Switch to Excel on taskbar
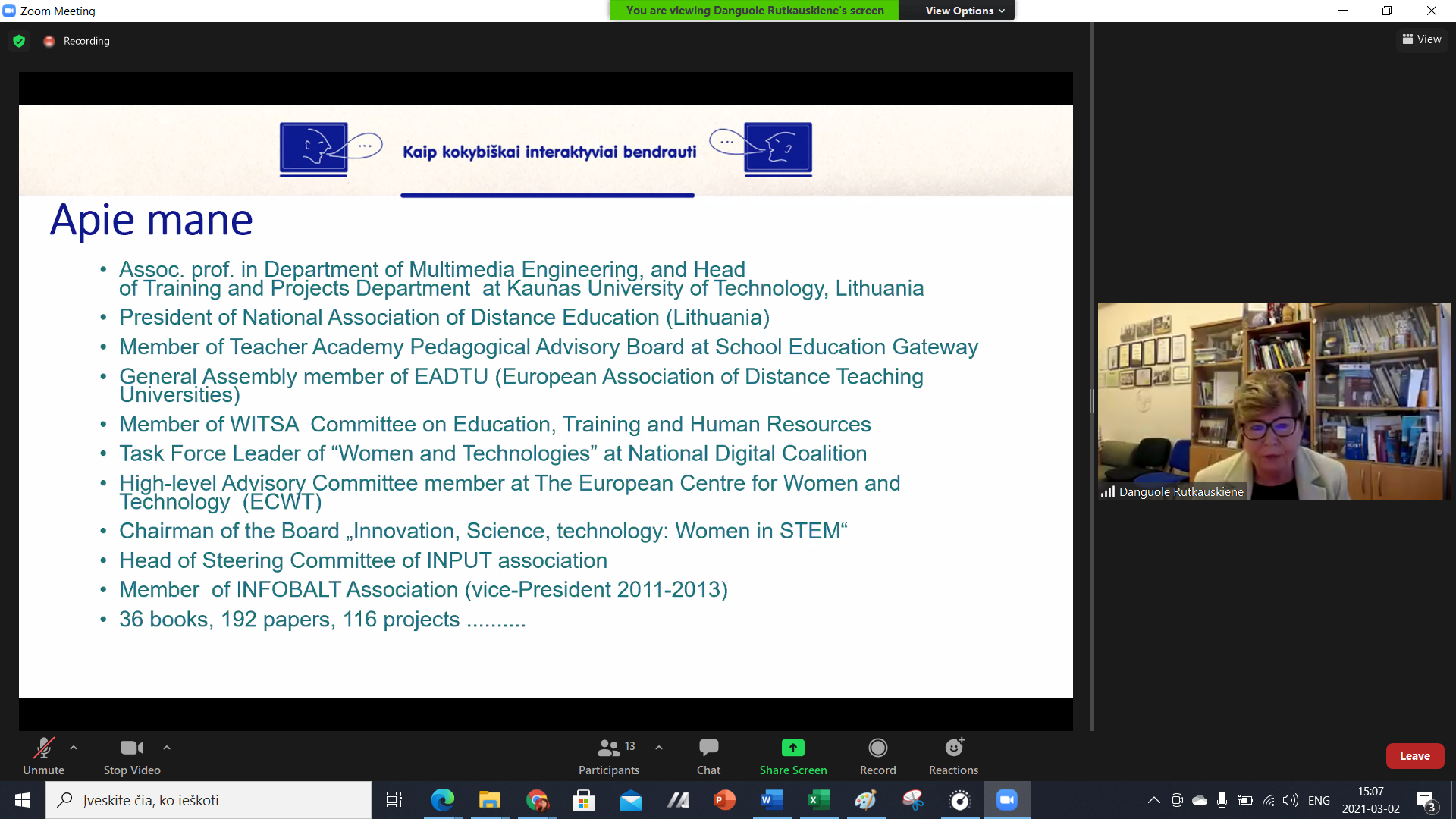This screenshot has height=819, width=1456. 818,800
